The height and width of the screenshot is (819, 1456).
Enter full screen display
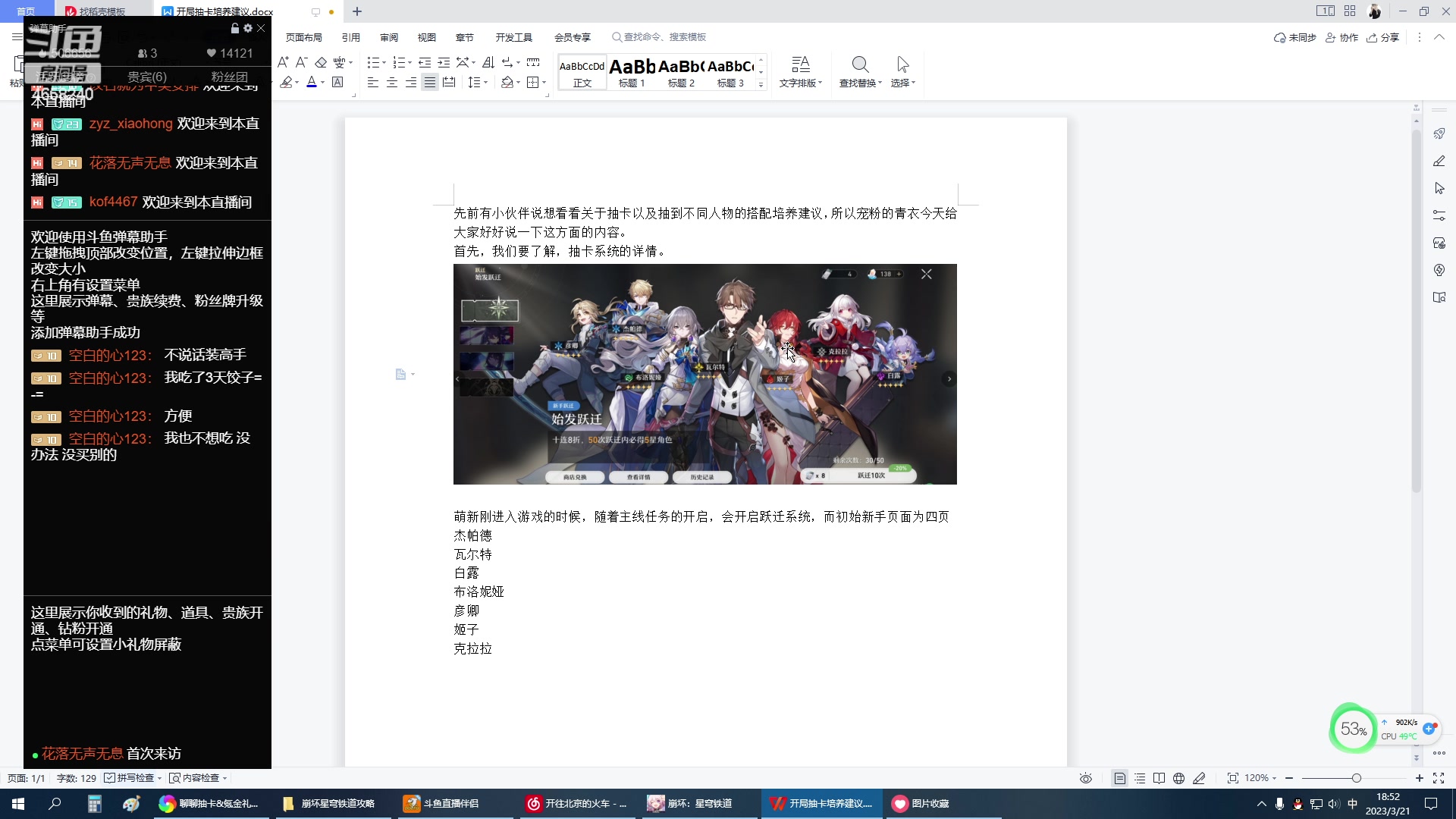(1439, 778)
